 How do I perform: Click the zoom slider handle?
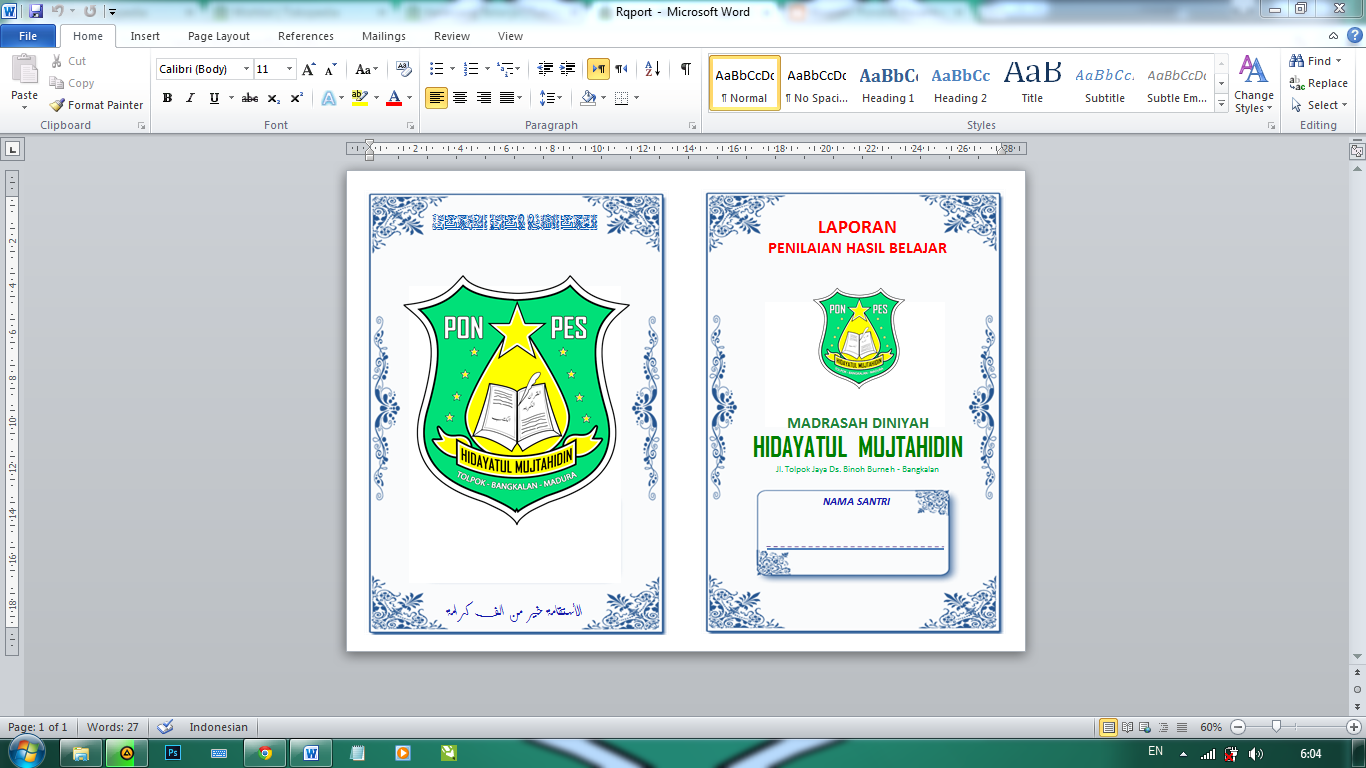[x=1276, y=727]
